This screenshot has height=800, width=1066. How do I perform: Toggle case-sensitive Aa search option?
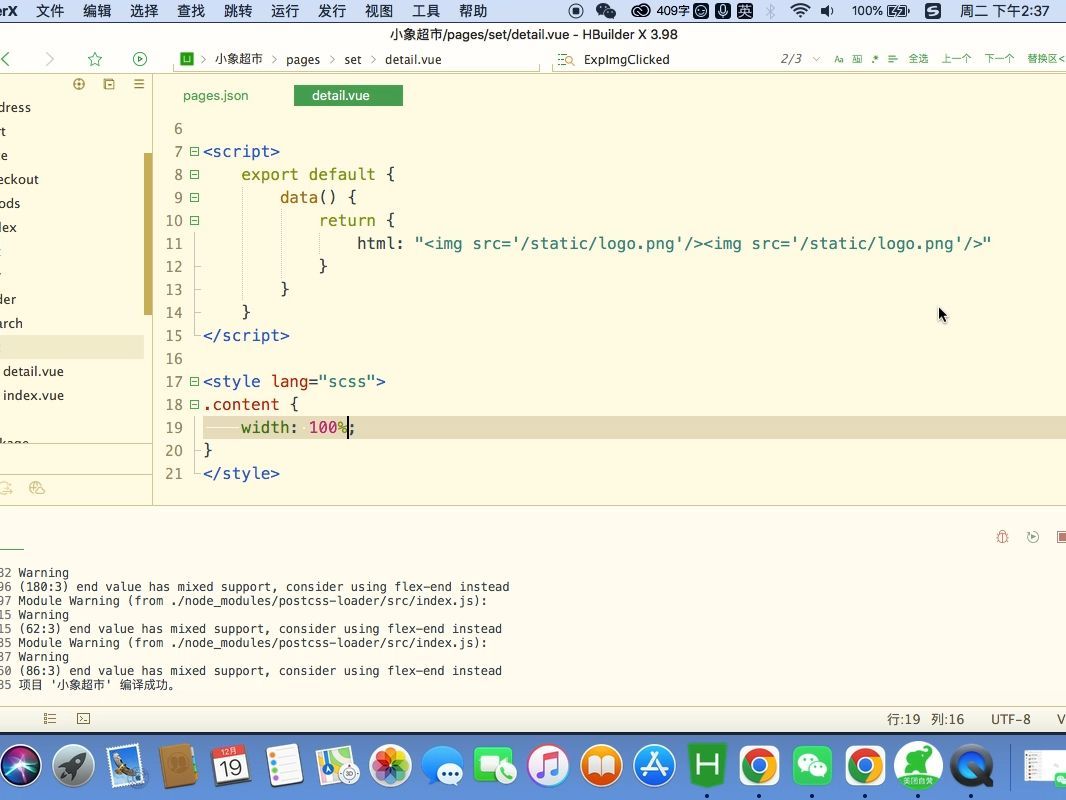click(x=839, y=59)
